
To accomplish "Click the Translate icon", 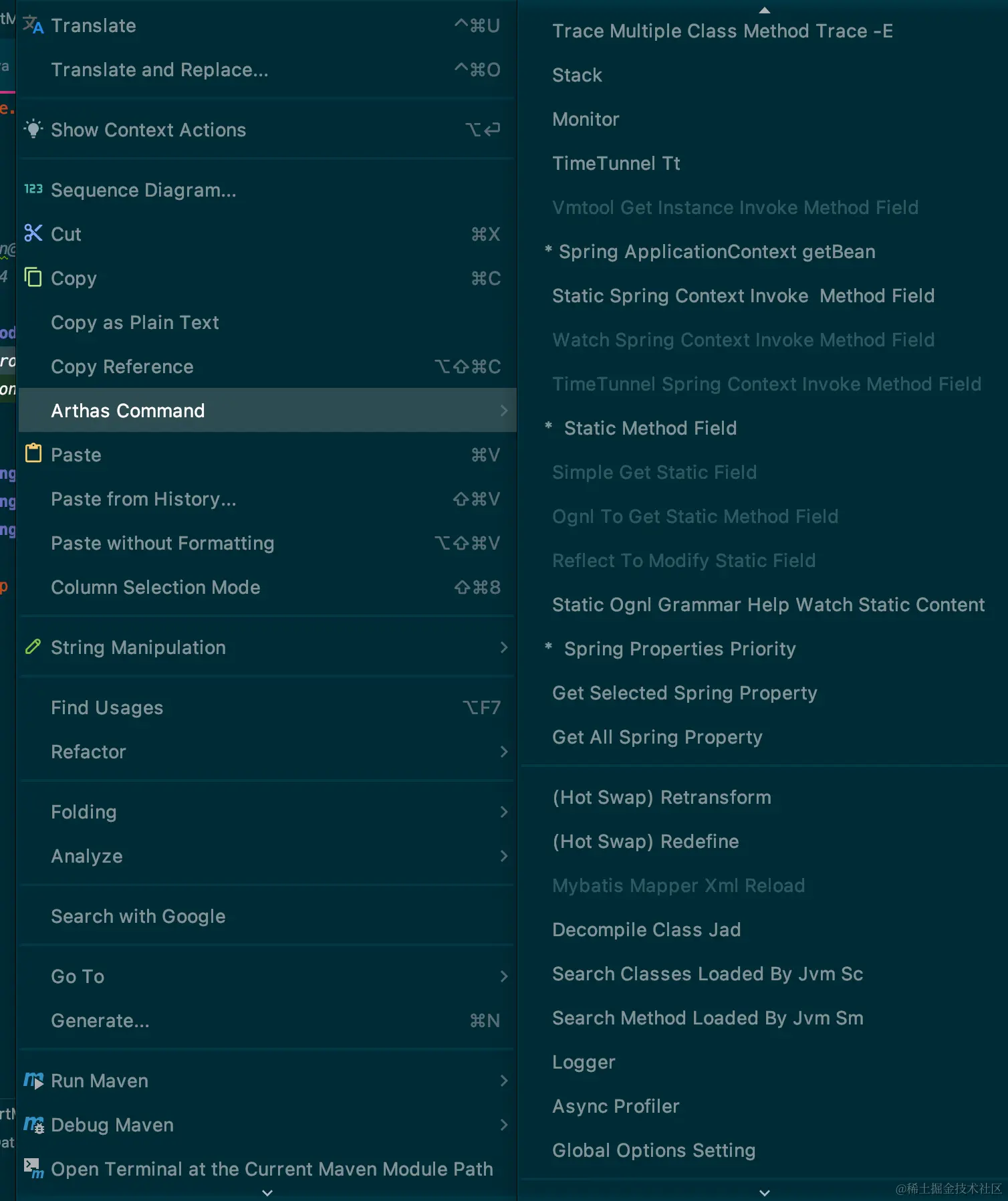I will click(33, 25).
